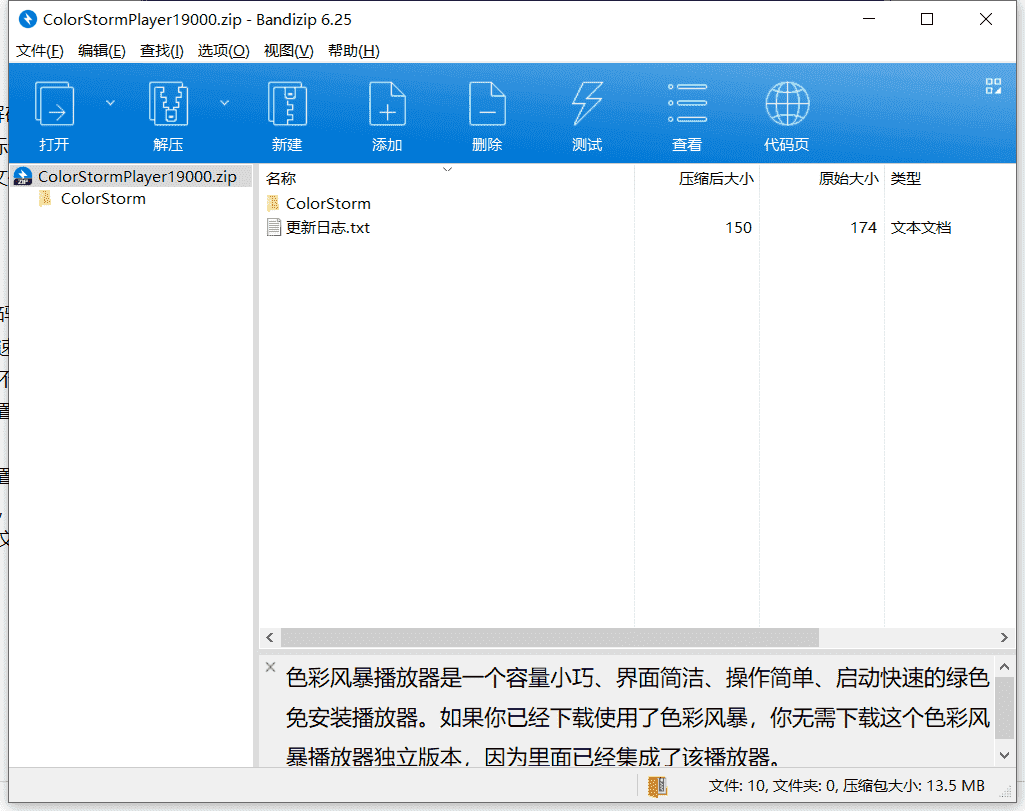
Task: Click the Bandizip app icon in title bar
Action: click(27, 20)
